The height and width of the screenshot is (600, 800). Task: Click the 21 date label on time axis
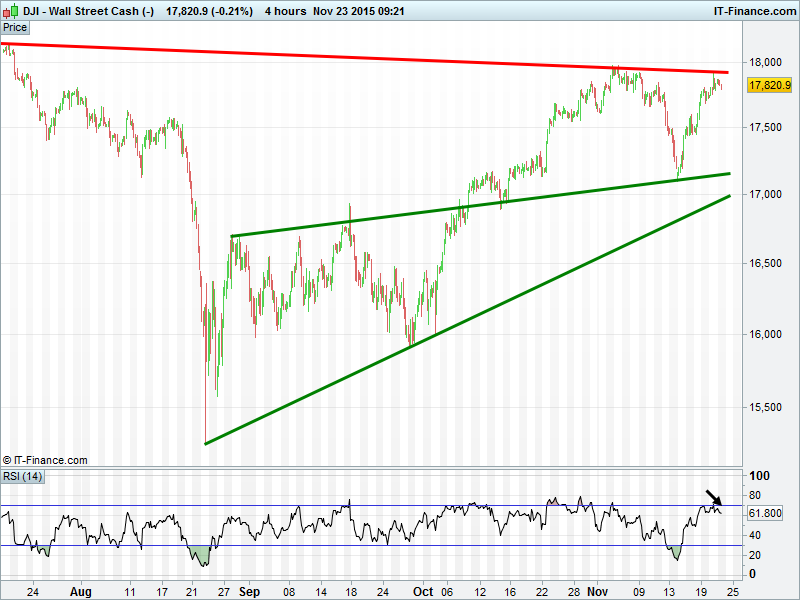[x=191, y=592]
